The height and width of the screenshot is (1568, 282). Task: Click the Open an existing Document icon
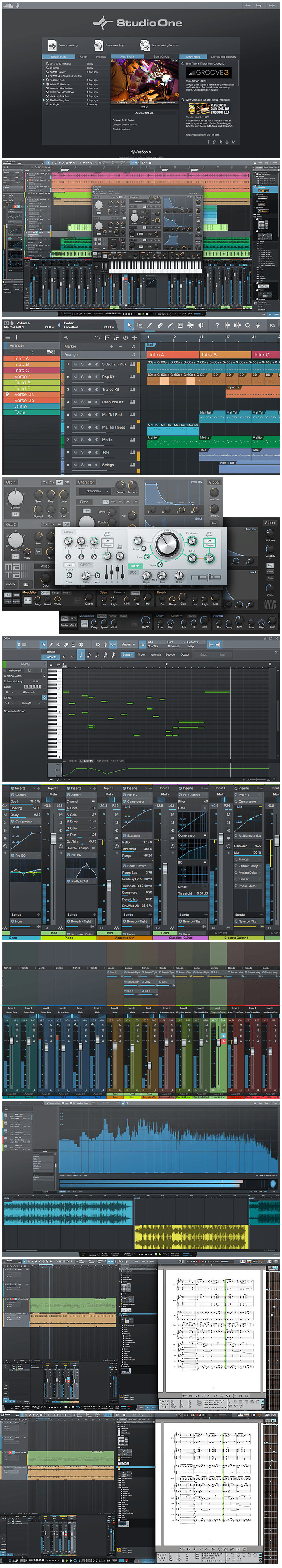(145, 45)
